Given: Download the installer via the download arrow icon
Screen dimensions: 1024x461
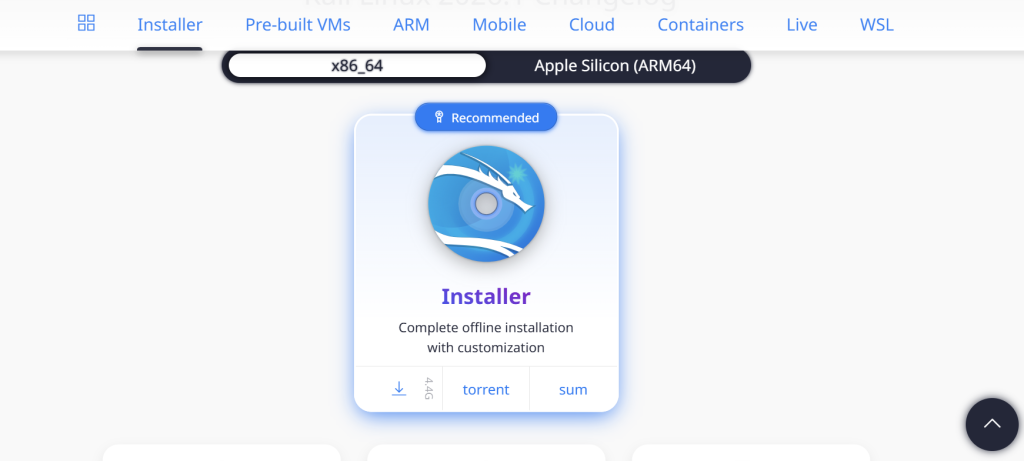Looking at the screenshot, I should click(399, 389).
